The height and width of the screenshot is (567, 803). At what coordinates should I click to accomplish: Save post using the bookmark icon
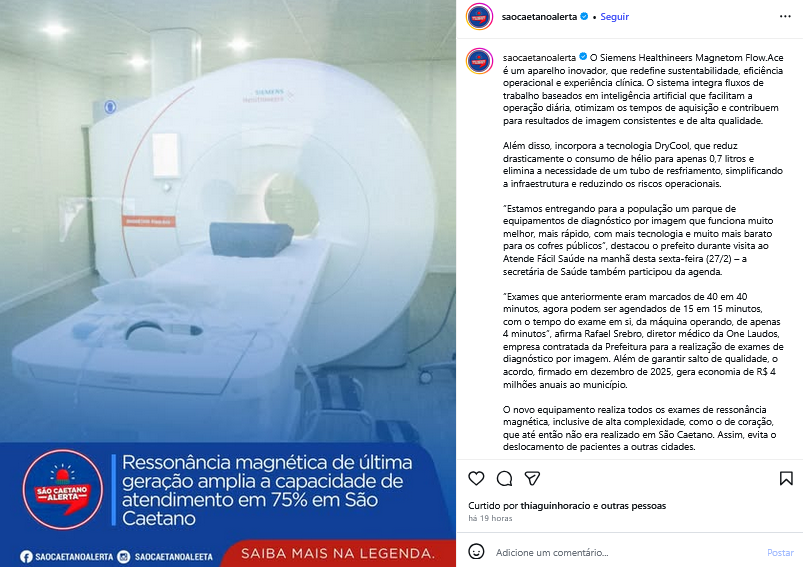[786, 478]
